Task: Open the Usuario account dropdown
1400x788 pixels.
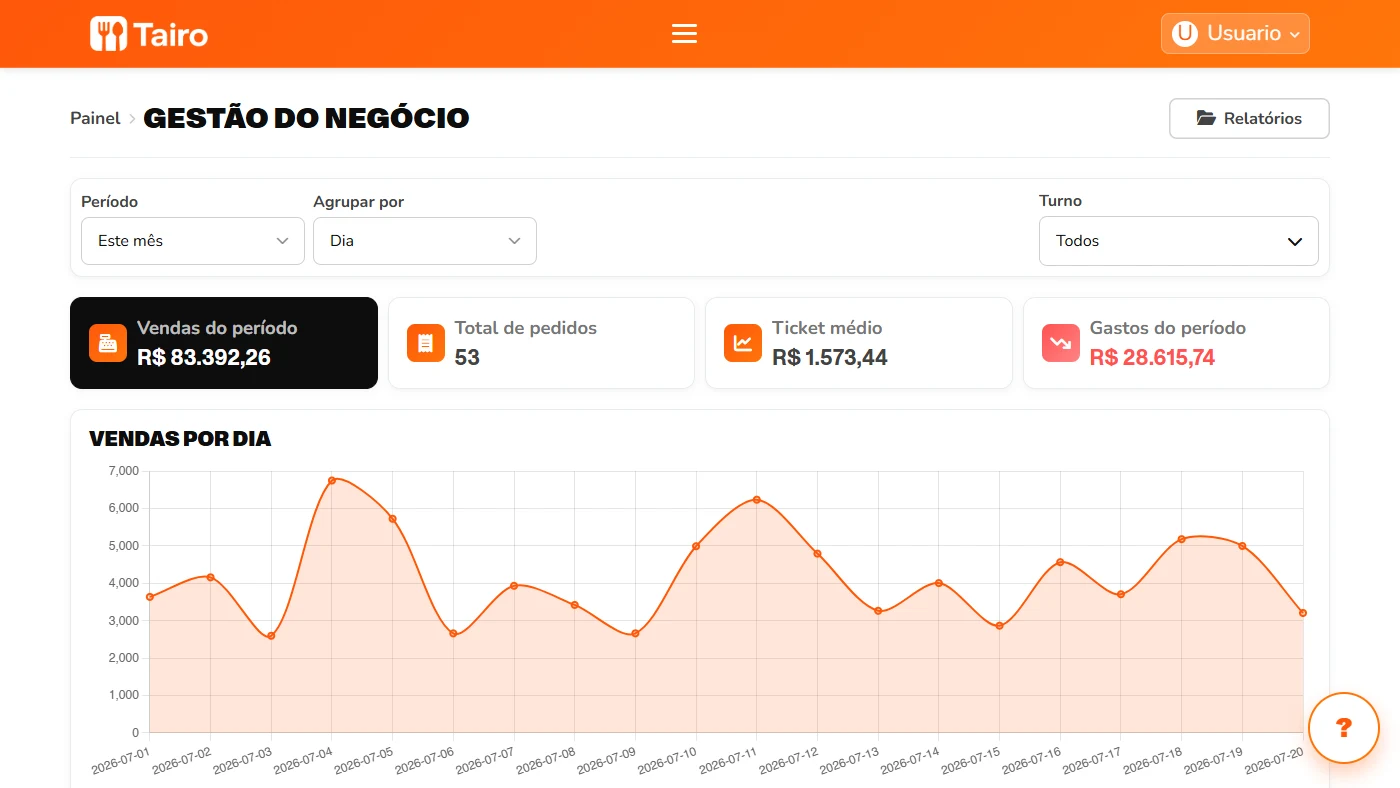Action: (1235, 33)
